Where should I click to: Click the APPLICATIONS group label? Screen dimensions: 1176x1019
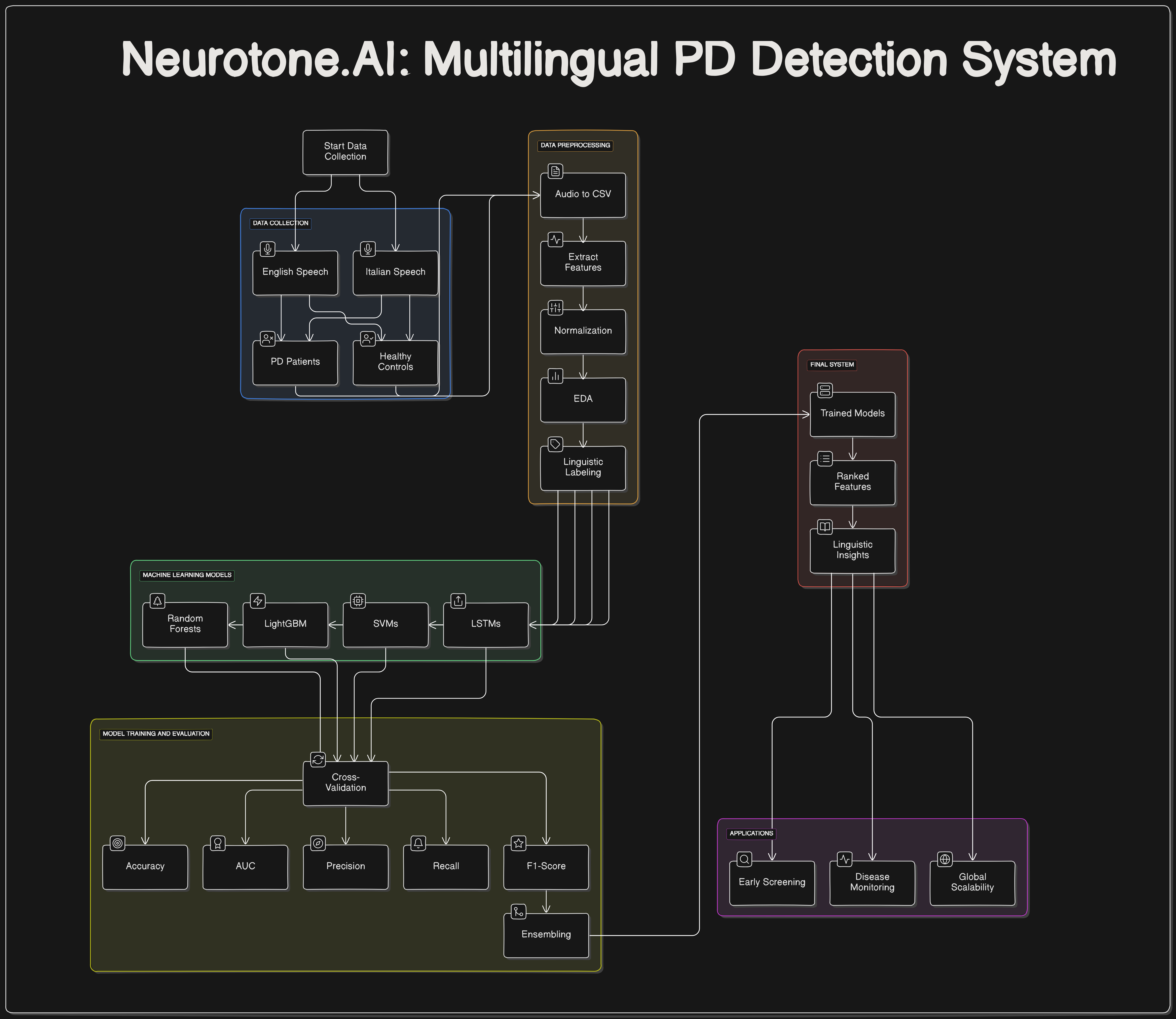751,834
